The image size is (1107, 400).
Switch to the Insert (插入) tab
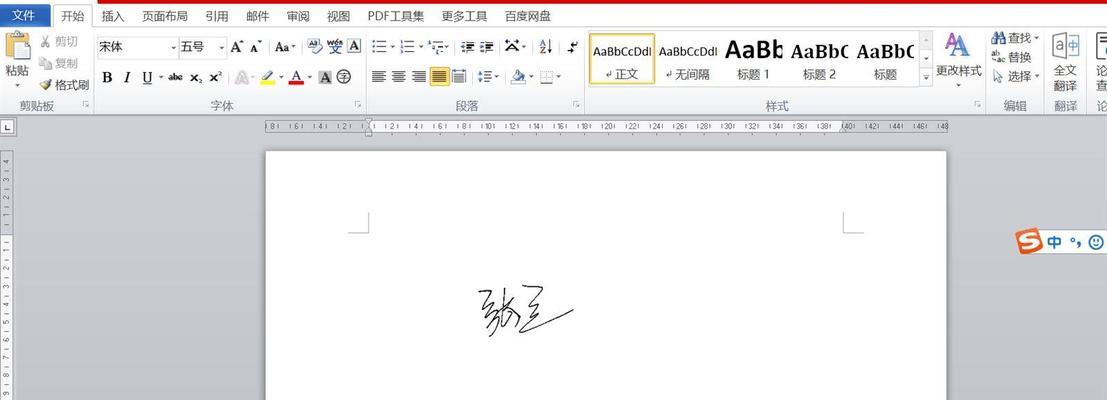[x=113, y=16]
